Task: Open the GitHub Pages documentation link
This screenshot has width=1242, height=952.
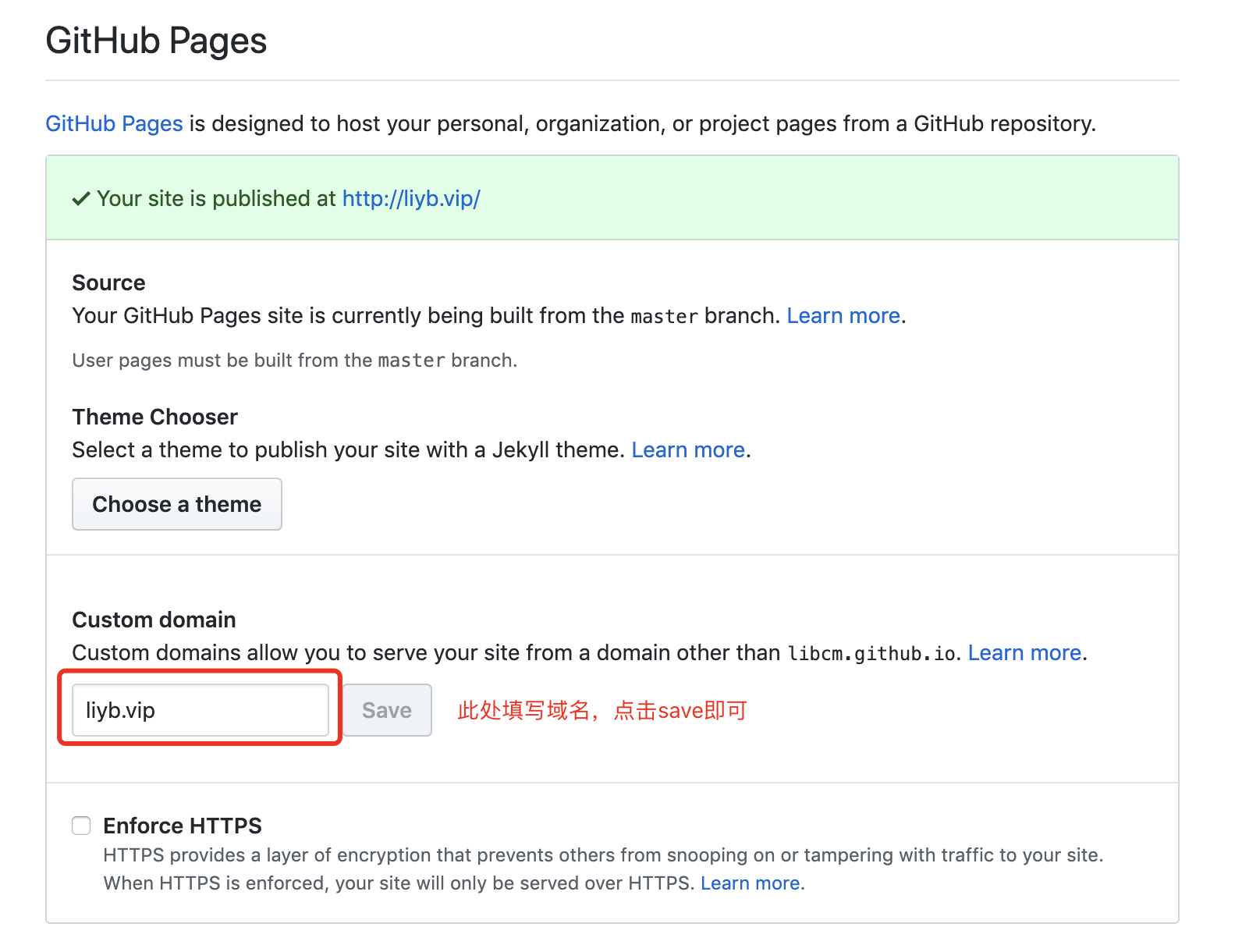Action: point(114,124)
